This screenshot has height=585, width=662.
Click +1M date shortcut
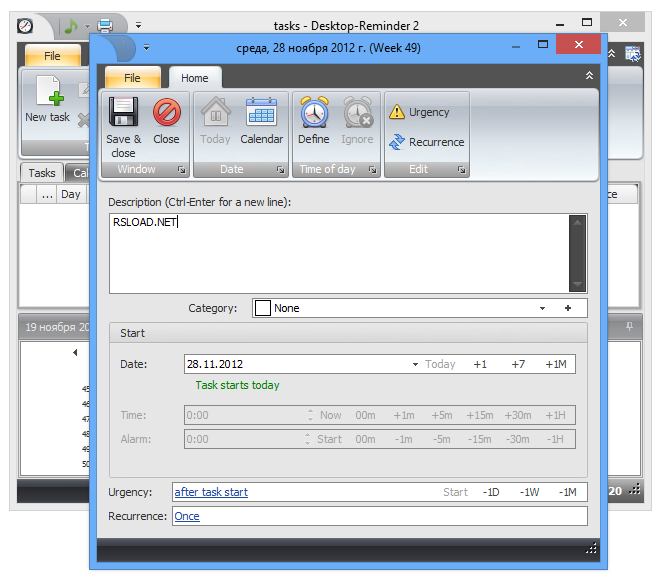(x=556, y=364)
